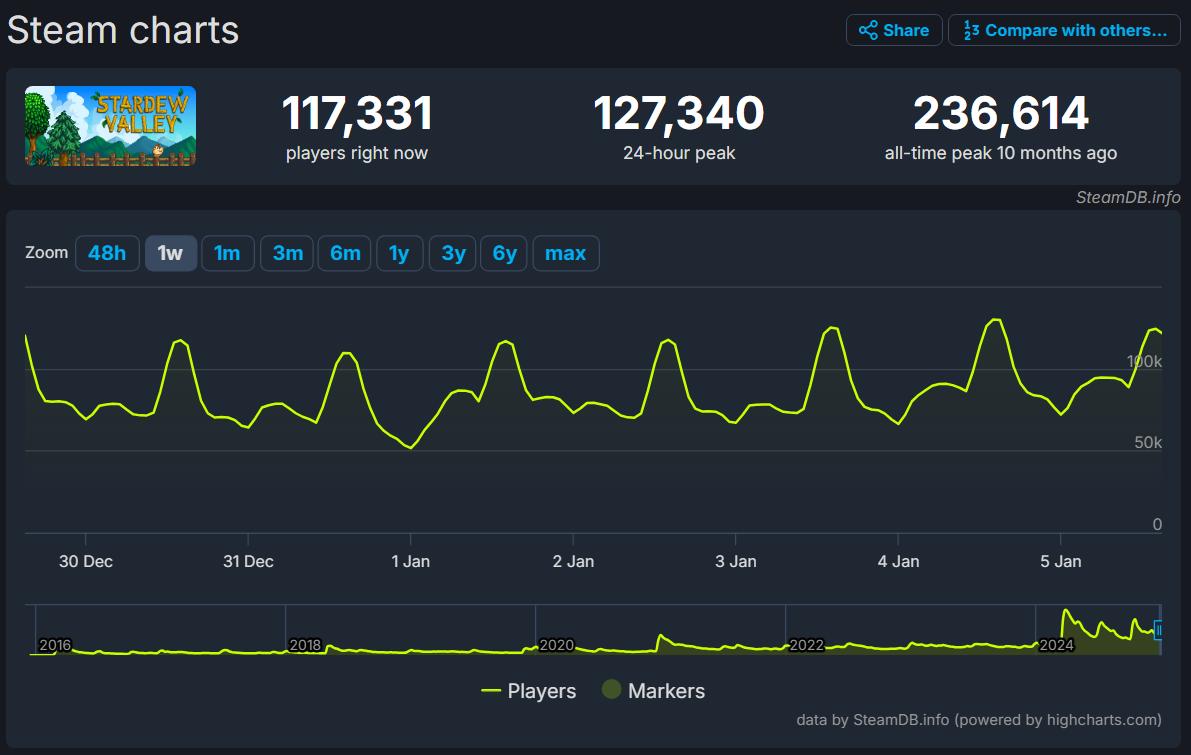Click the 3 Jan axis label
This screenshot has height=755, width=1191.
(735, 561)
